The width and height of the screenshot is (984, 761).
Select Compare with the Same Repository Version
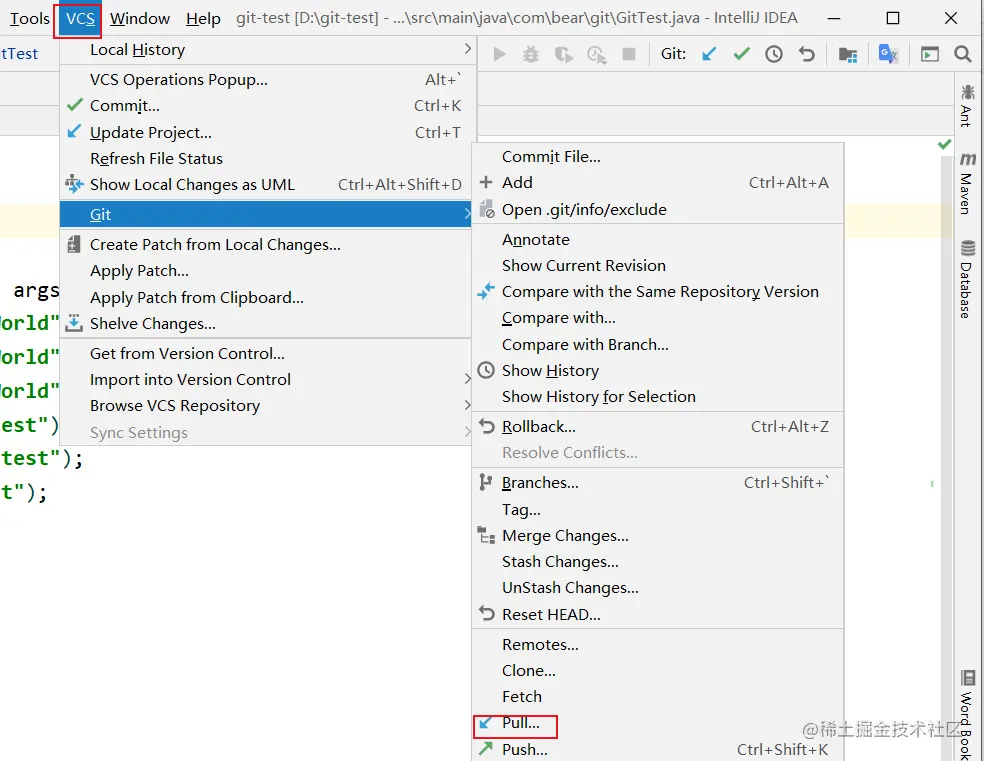coord(658,292)
